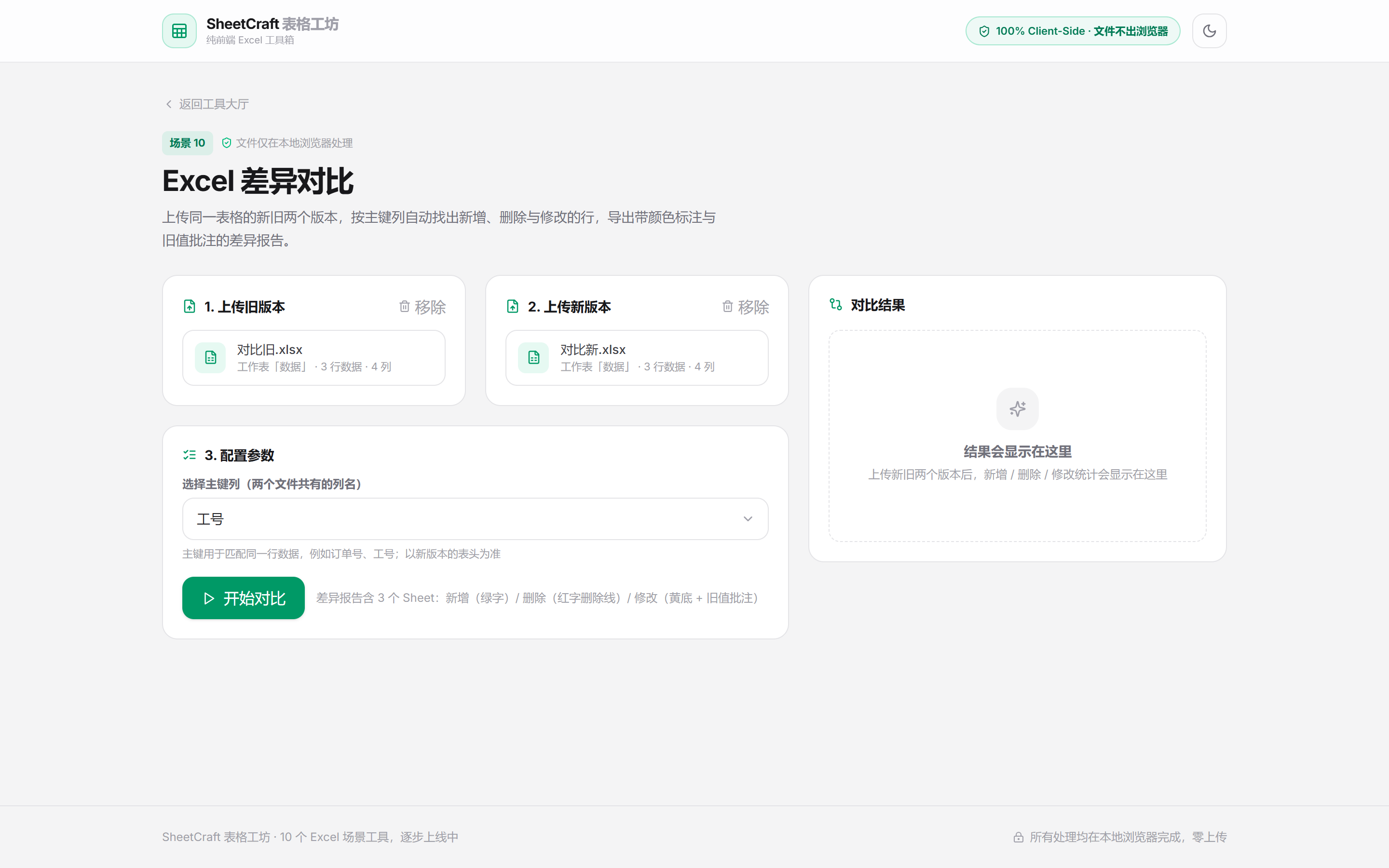Click the shield icon in the Client-Side badge
Screen dimensions: 1389x868
pos(984,31)
